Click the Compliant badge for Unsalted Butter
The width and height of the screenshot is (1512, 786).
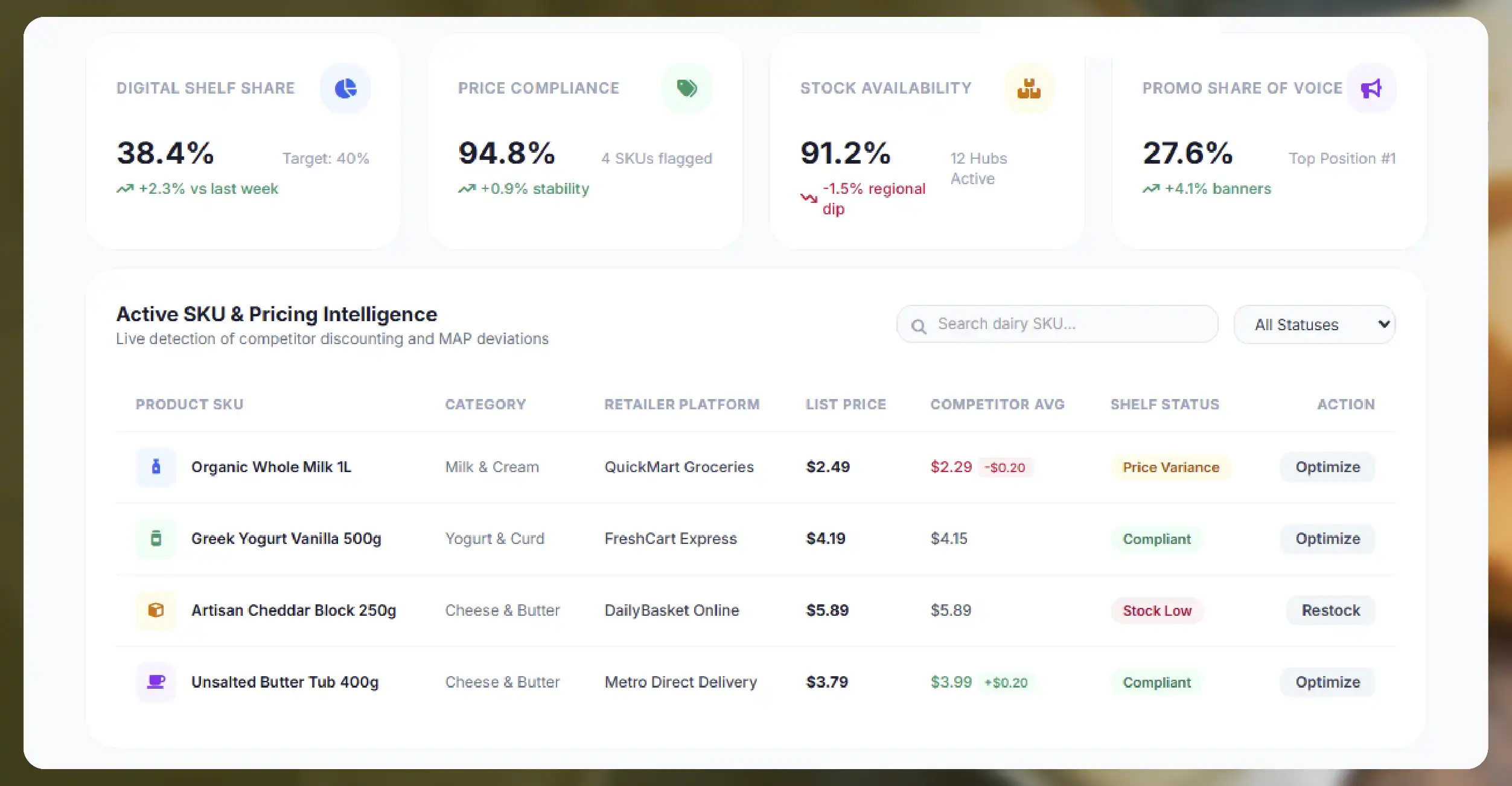1156,682
